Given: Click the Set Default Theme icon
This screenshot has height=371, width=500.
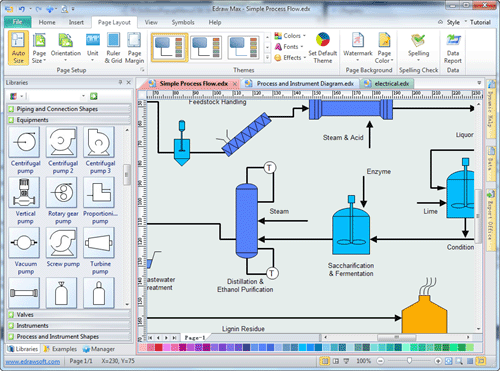Looking at the screenshot, I should 323,40.
